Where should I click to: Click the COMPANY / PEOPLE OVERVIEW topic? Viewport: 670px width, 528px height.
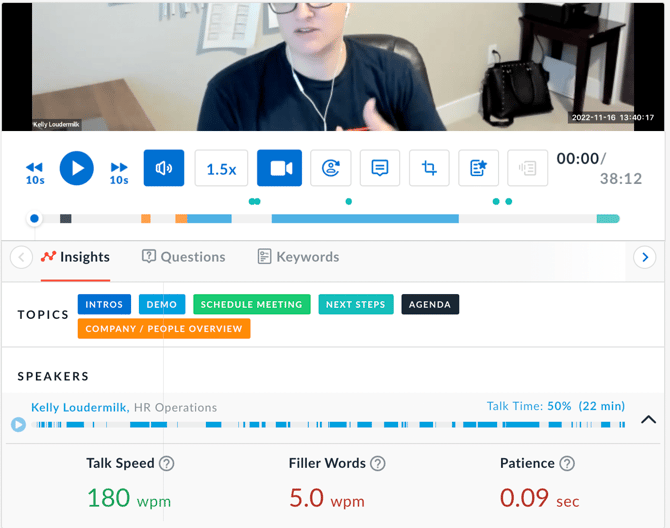[x=164, y=329]
